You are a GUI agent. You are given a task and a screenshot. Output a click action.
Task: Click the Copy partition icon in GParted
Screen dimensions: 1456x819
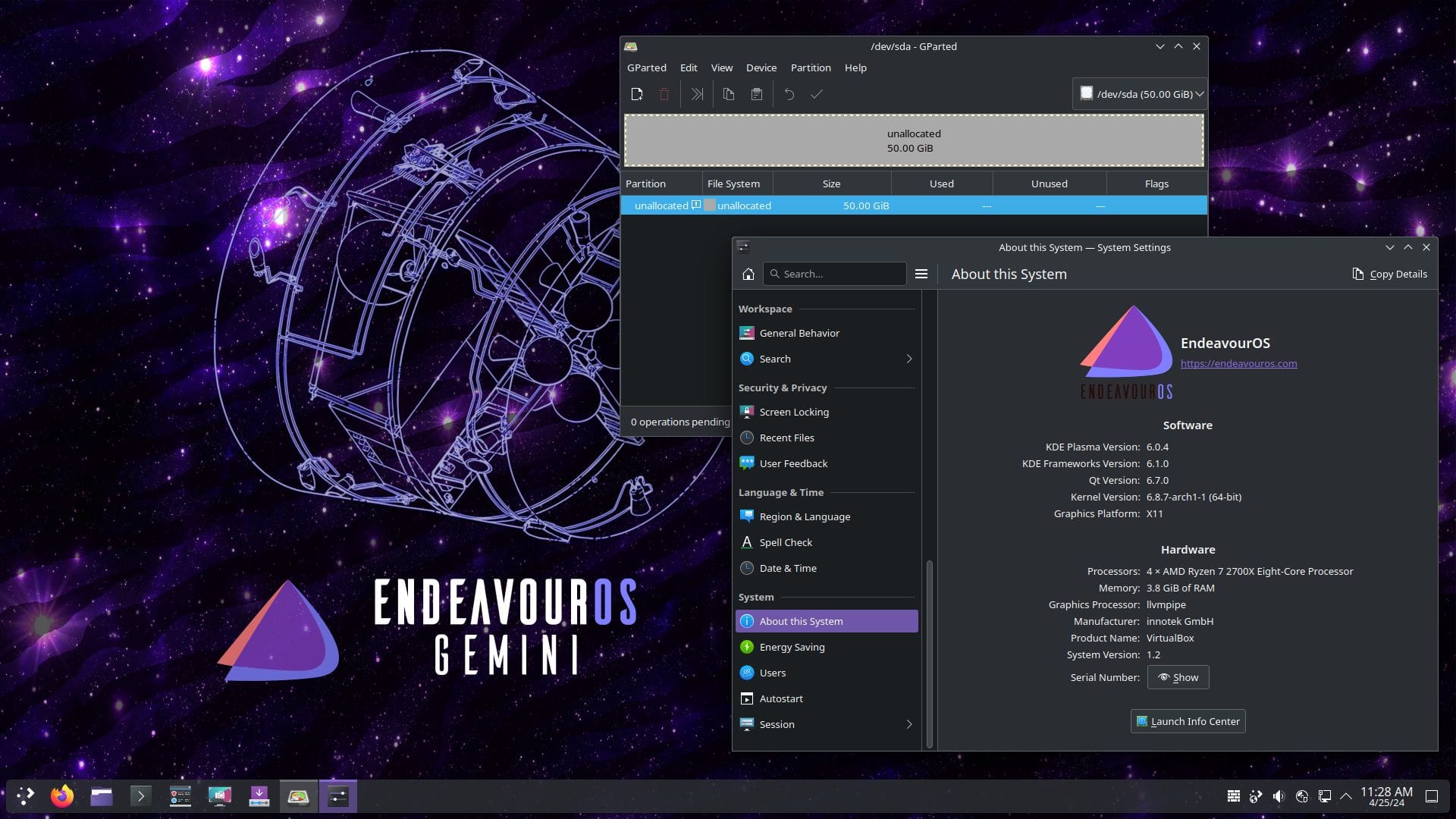pos(730,94)
